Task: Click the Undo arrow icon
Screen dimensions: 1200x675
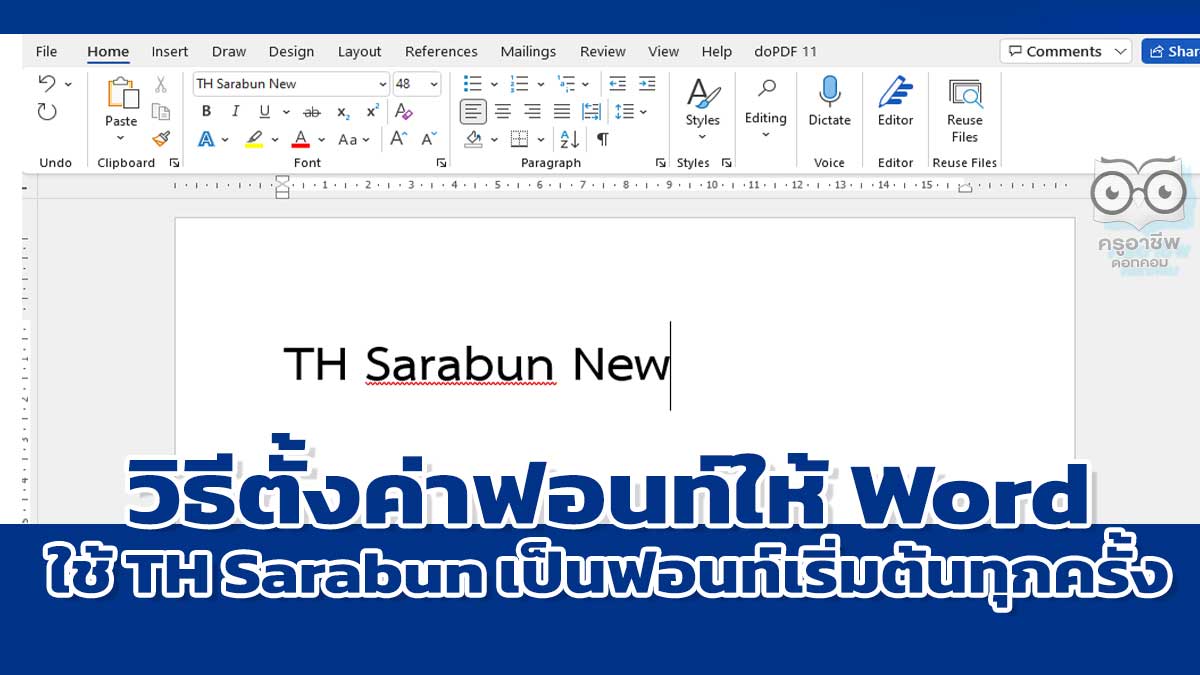Action: point(46,84)
